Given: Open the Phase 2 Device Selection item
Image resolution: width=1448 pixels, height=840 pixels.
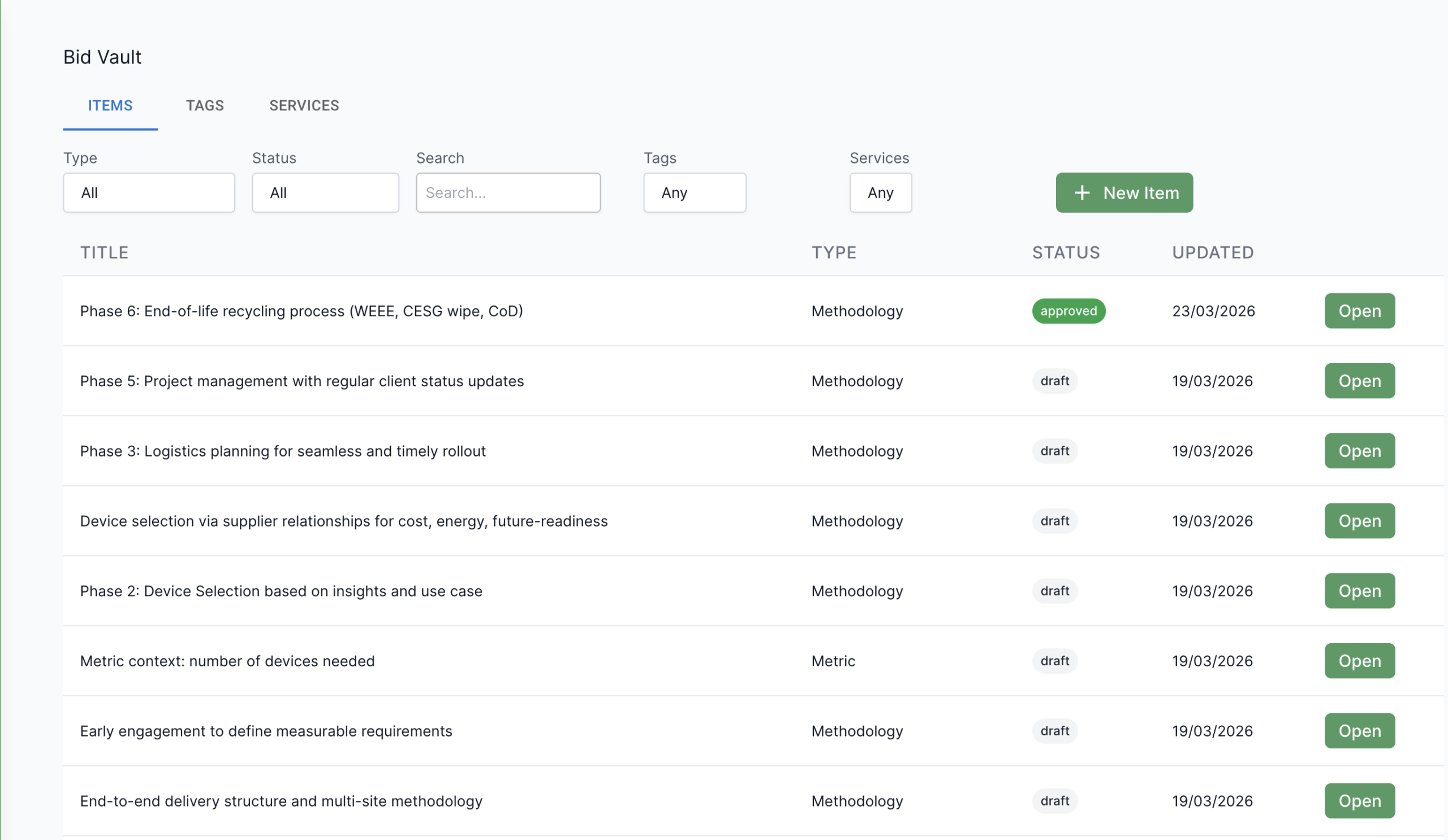Looking at the screenshot, I should [1359, 591].
